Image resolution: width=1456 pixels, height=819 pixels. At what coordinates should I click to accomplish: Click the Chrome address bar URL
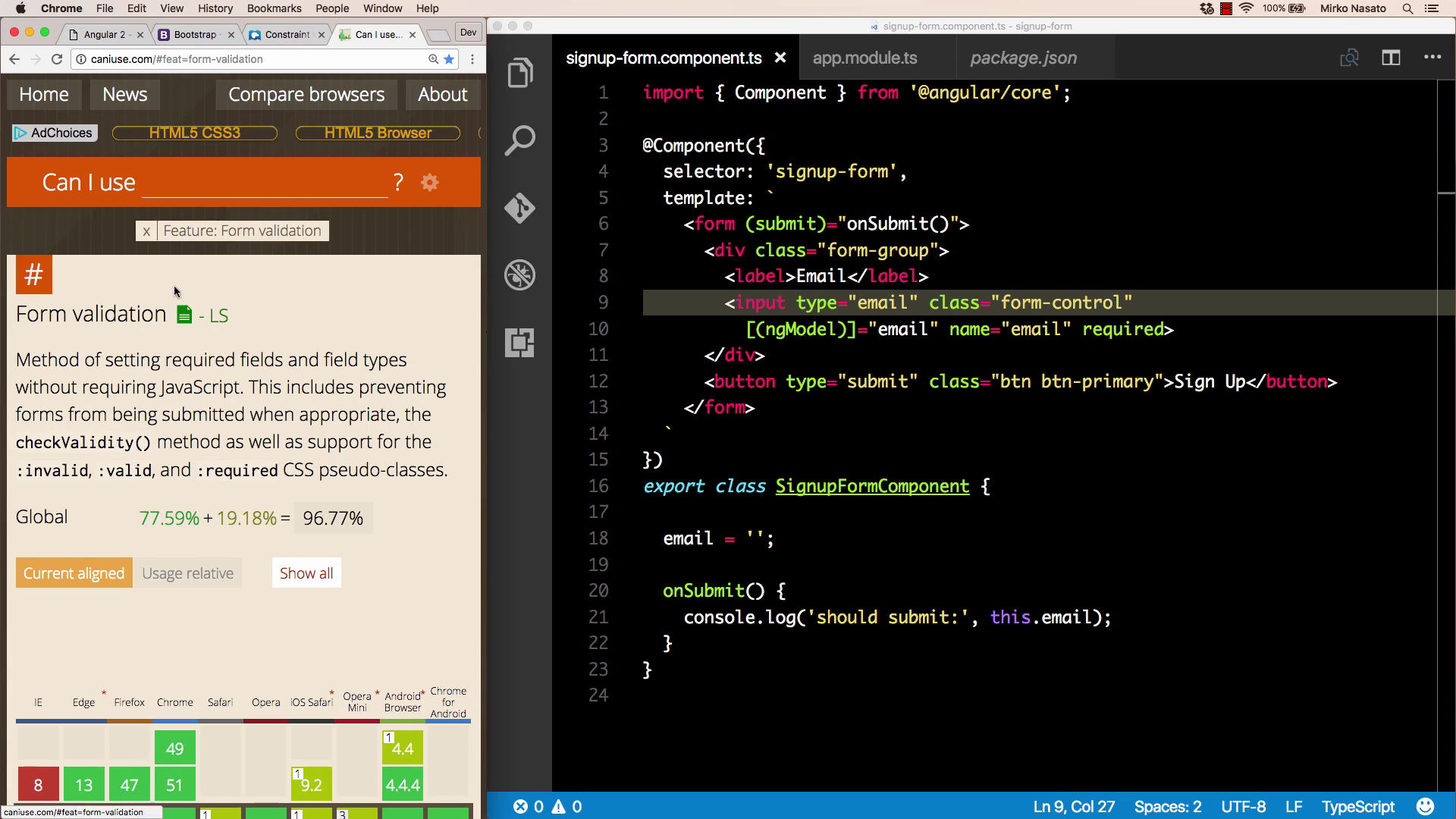(177, 59)
